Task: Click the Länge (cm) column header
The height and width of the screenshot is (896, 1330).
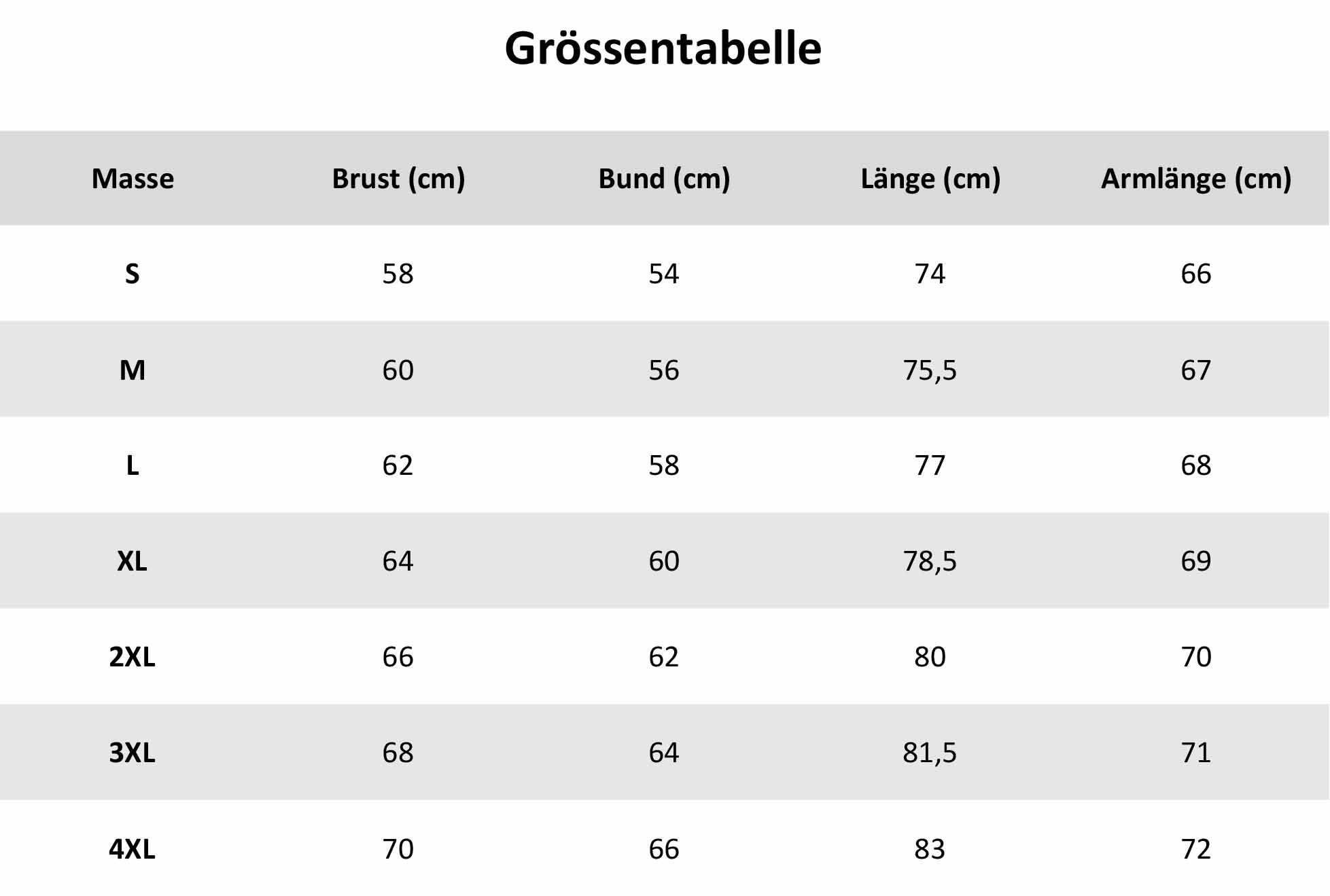Action: pyautogui.click(x=930, y=179)
